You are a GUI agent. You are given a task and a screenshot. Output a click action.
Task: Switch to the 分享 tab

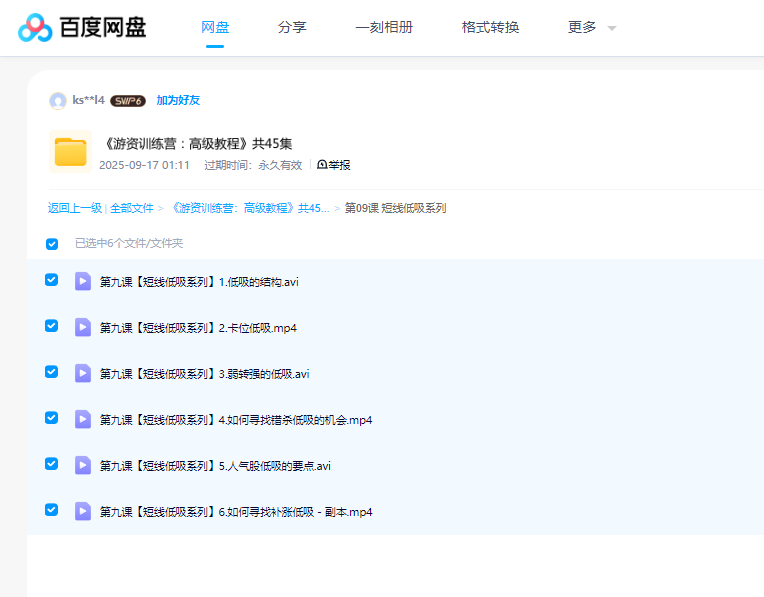coord(292,28)
